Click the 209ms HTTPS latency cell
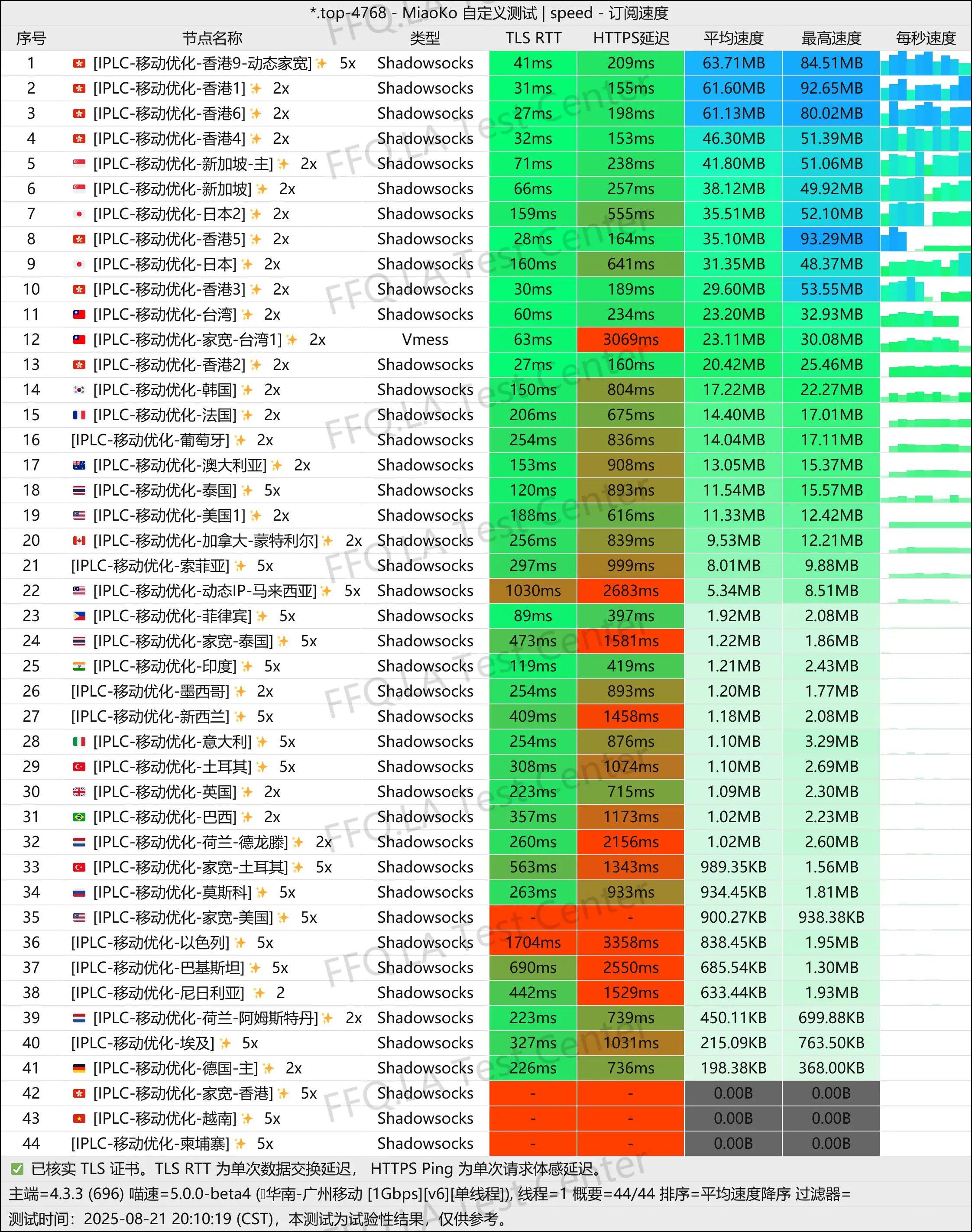The height and width of the screenshot is (1232, 972). pos(631,63)
